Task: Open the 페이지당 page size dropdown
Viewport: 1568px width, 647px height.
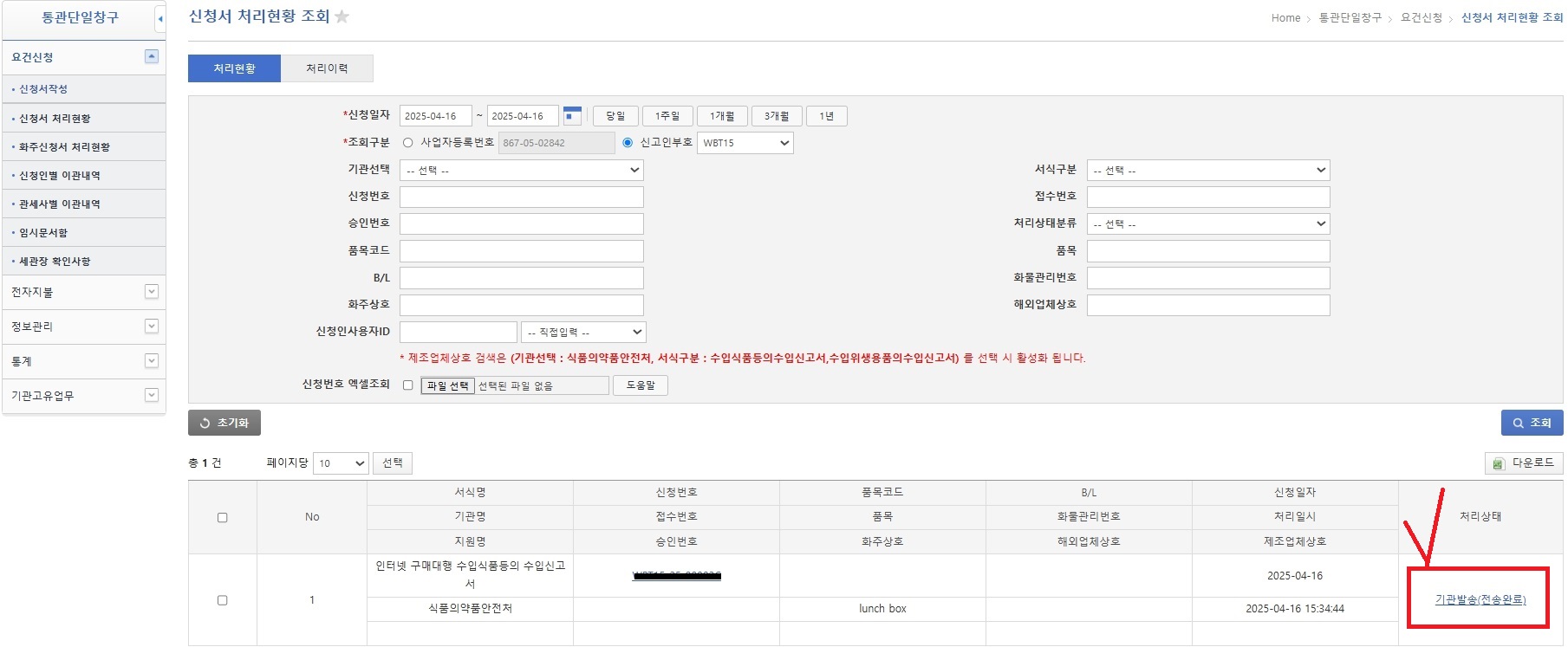Action: [x=341, y=463]
